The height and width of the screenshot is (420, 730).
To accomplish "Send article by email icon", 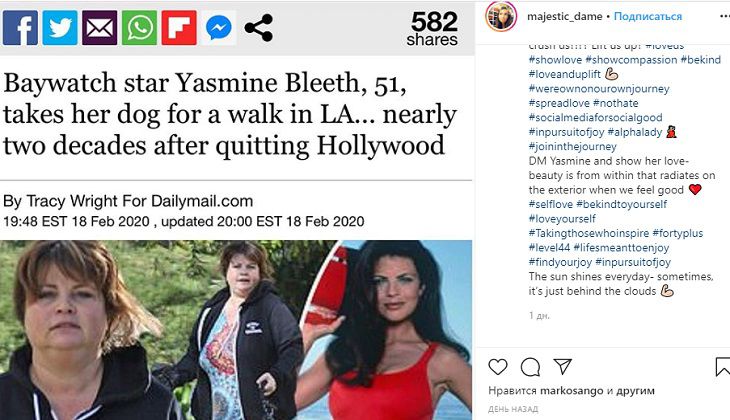I will [x=100, y=28].
